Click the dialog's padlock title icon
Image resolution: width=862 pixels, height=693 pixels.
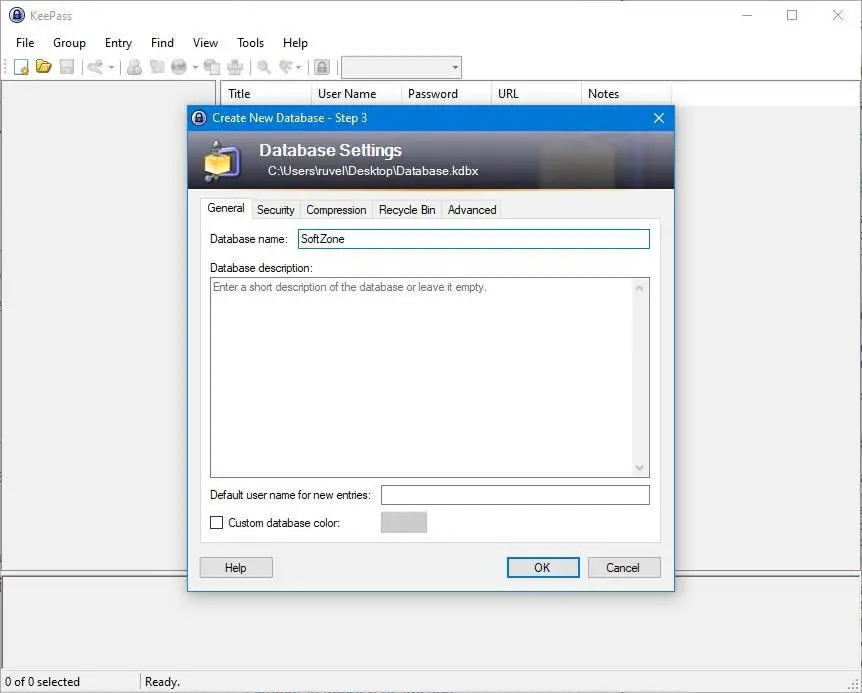(x=199, y=118)
